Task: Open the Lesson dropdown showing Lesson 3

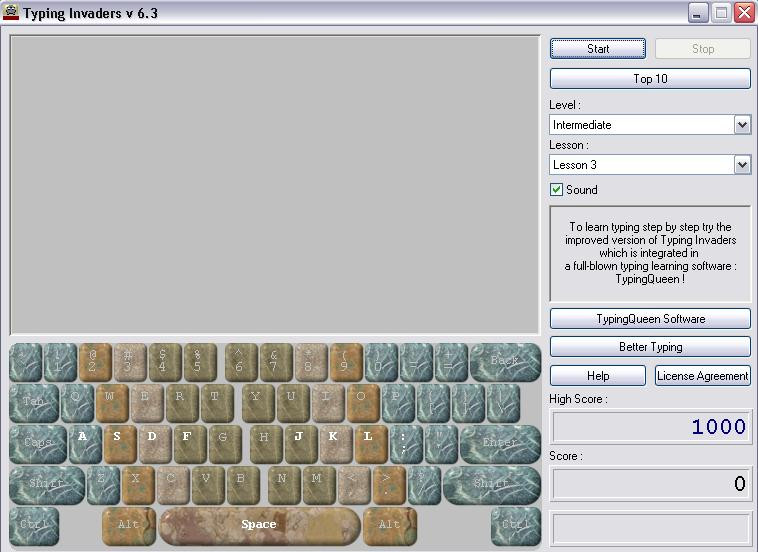Action: coord(743,165)
